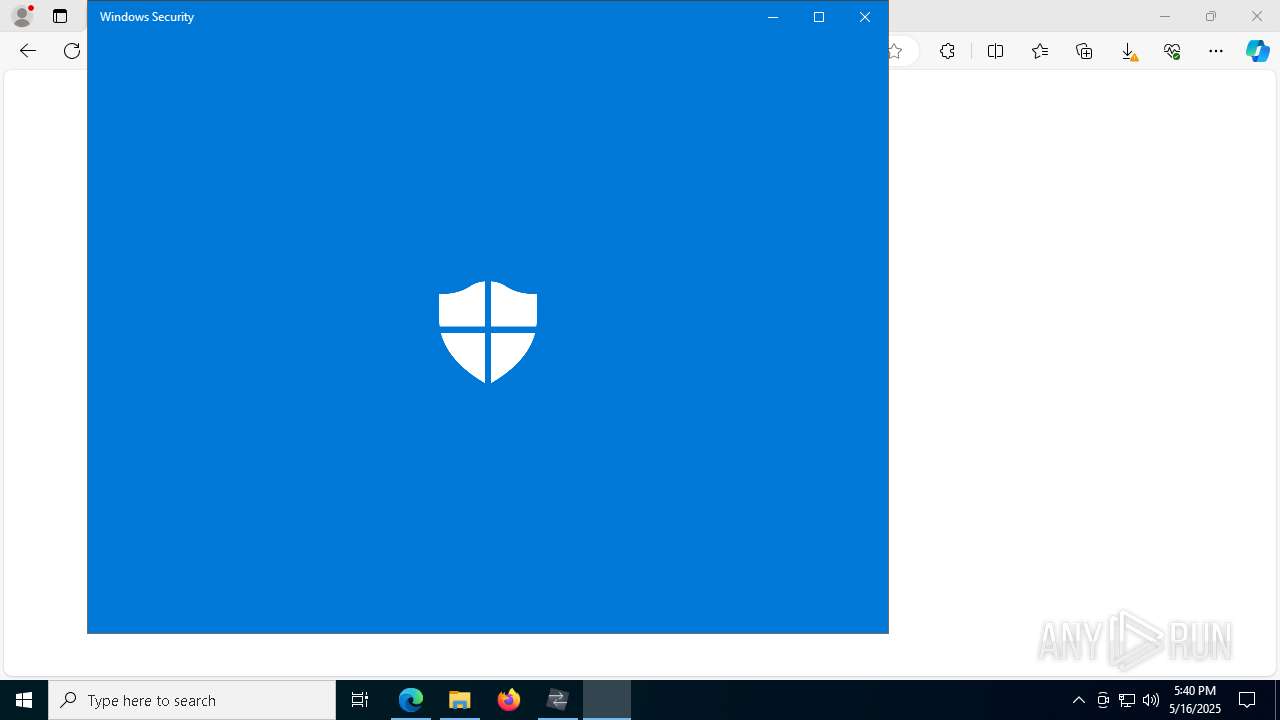Open File Explorer from taskbar
Image resolution: width=1280 pixels, height=720 pixels.
point(460,700)
